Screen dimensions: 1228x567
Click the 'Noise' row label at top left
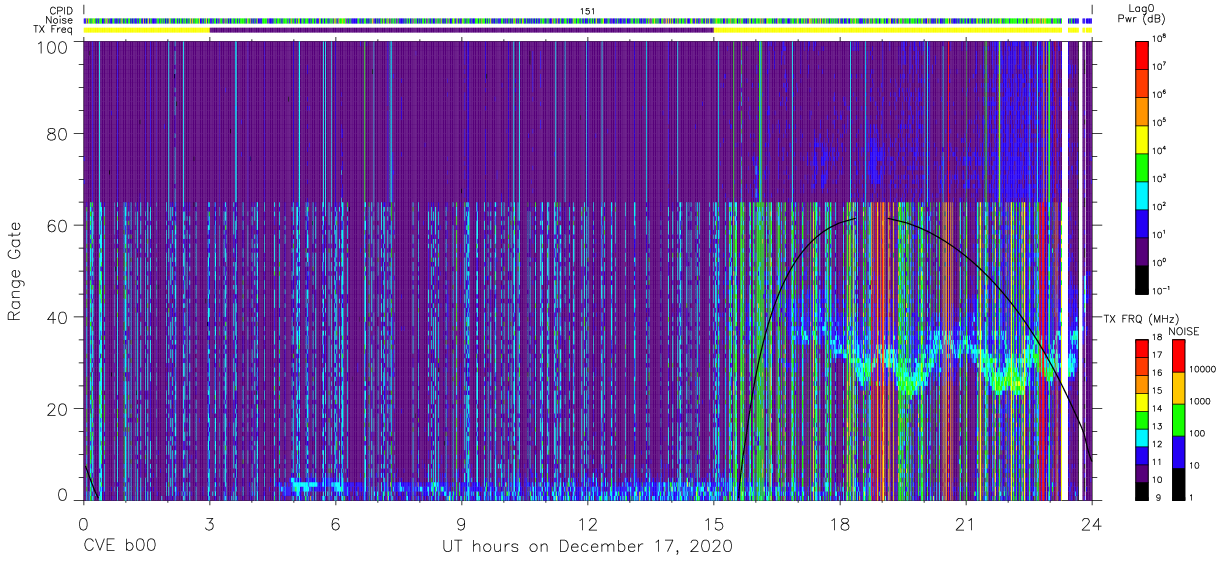coord(60,20)
